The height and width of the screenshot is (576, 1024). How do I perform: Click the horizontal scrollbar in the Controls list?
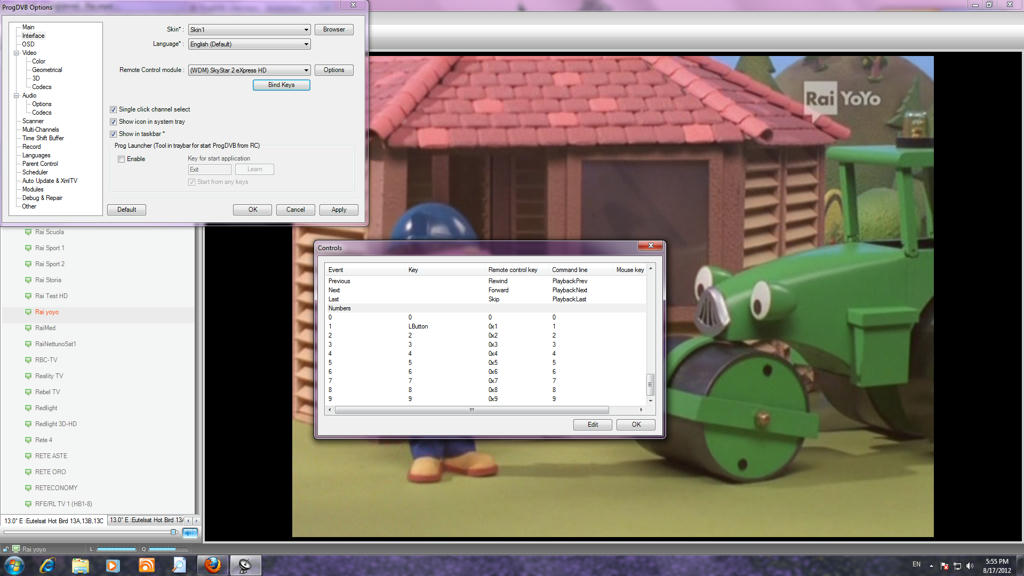tap(472, 410)
